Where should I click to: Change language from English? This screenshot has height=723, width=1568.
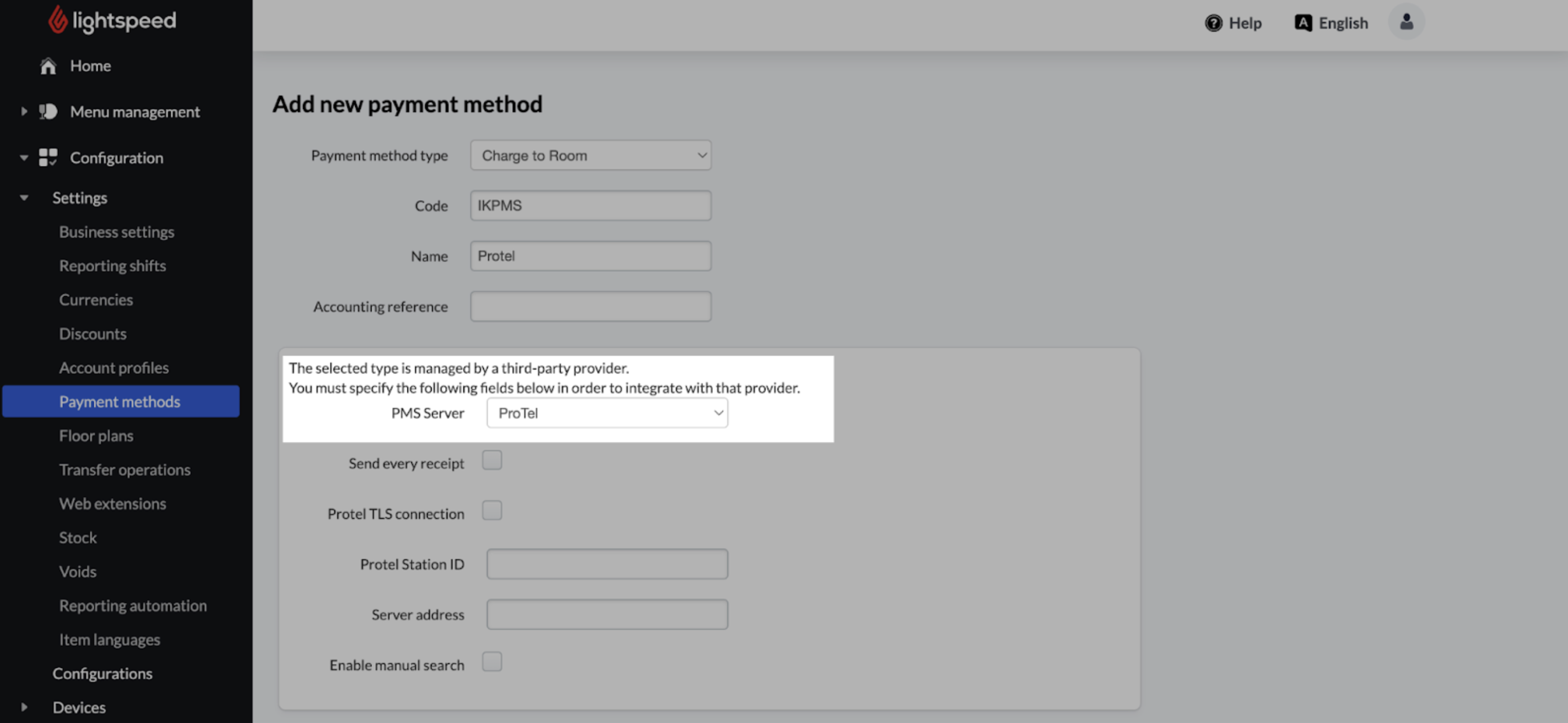[1343, 23]
